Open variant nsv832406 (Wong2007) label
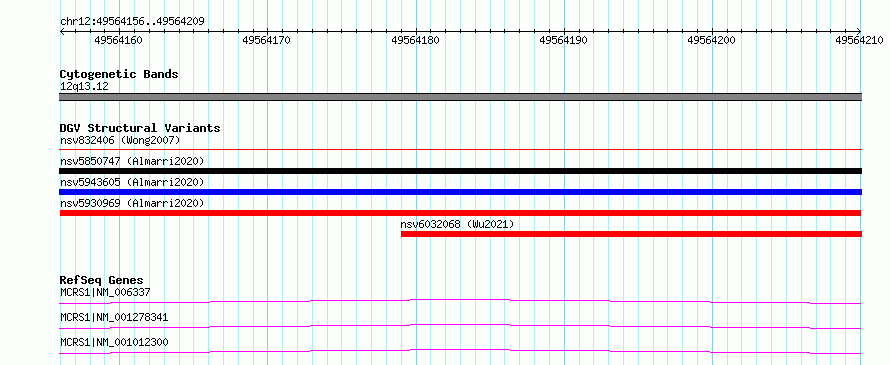This screenshot has height=365, width=890. (x=120, y=140)
